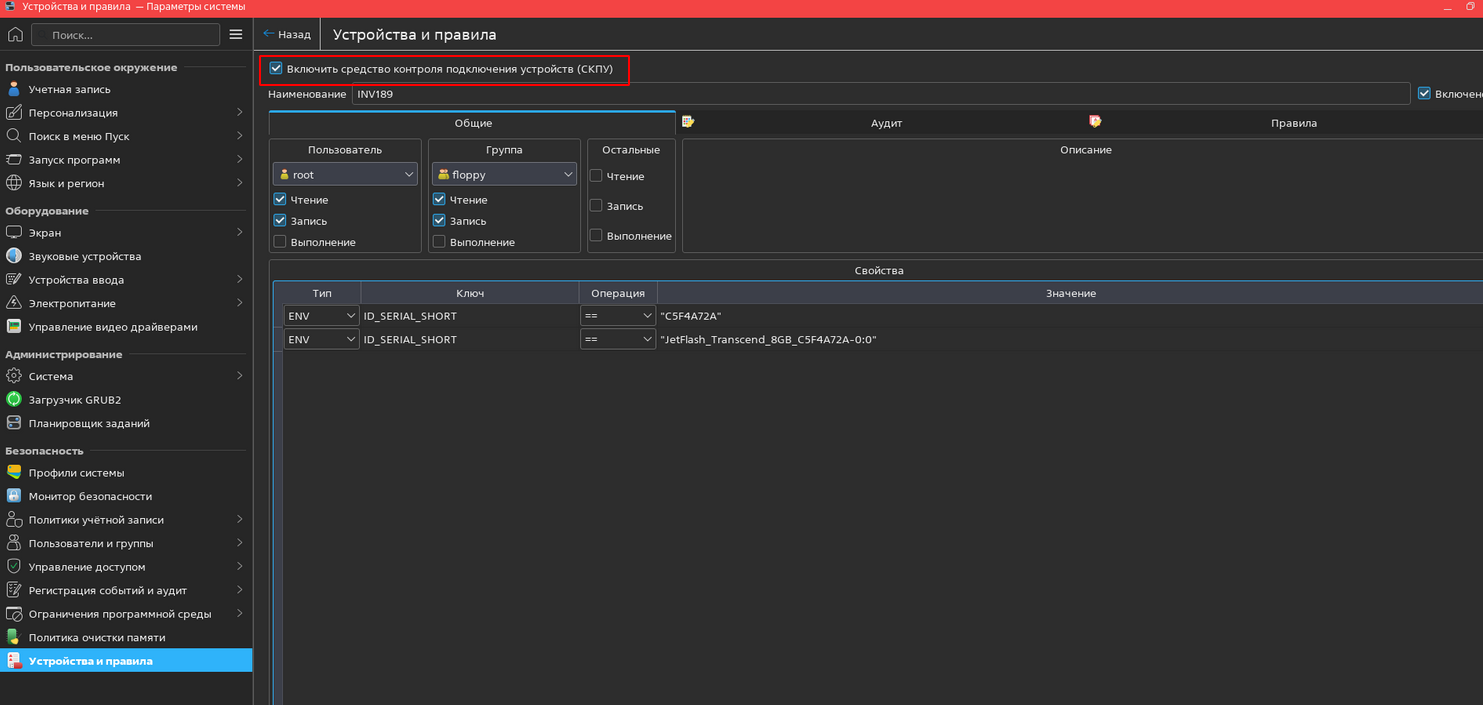Open the root user dropdown
Image resolution: width=1483 pixels, height=705 pixels.
(345, 174)
